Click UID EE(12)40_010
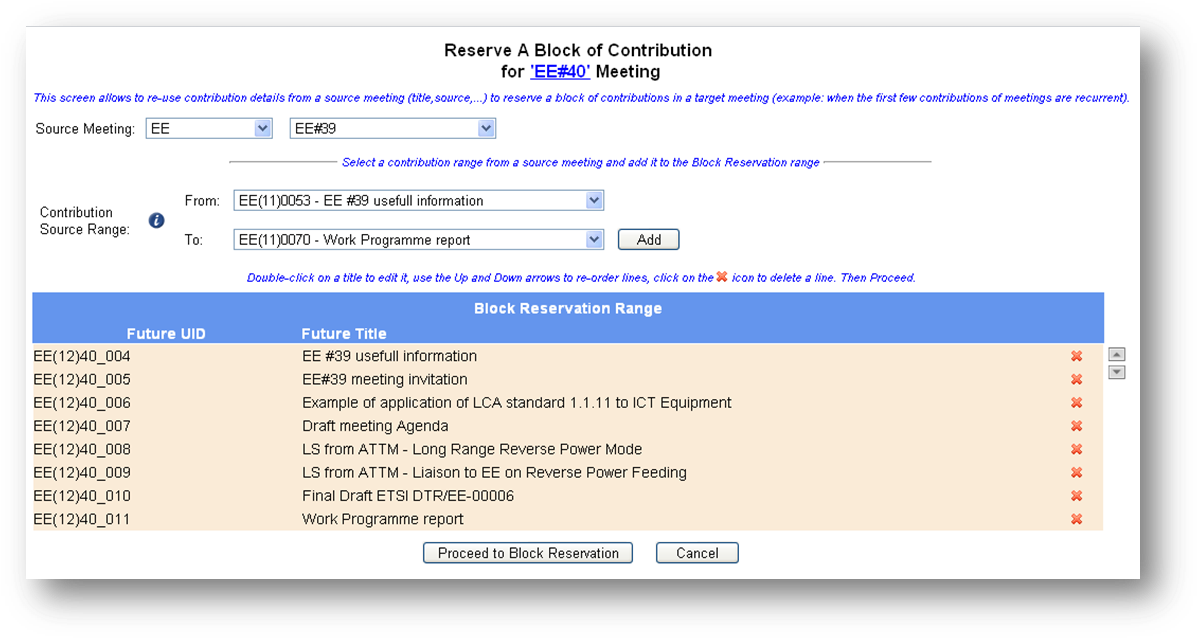The image size is (1197, 638). click(x=82, y=496)
